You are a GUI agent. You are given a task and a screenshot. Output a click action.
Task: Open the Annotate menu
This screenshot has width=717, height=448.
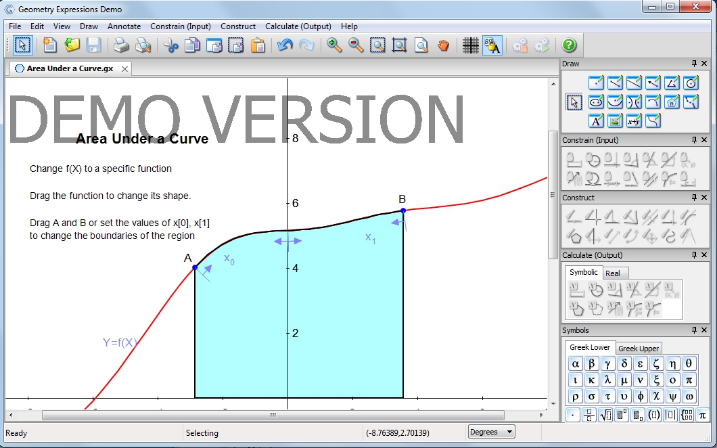pyautogui.click(x=124, y=26)
